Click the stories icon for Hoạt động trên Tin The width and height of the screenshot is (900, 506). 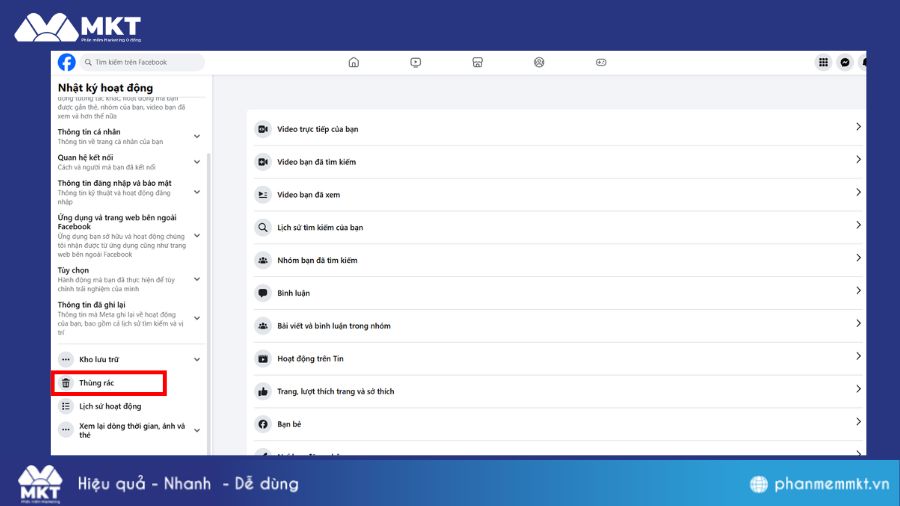click(x=263, y=359)
